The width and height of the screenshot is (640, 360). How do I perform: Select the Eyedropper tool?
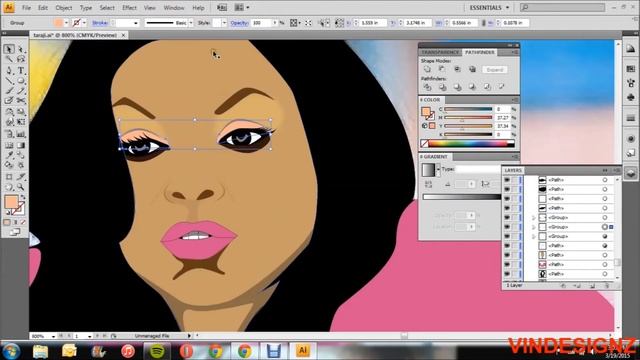9,155
